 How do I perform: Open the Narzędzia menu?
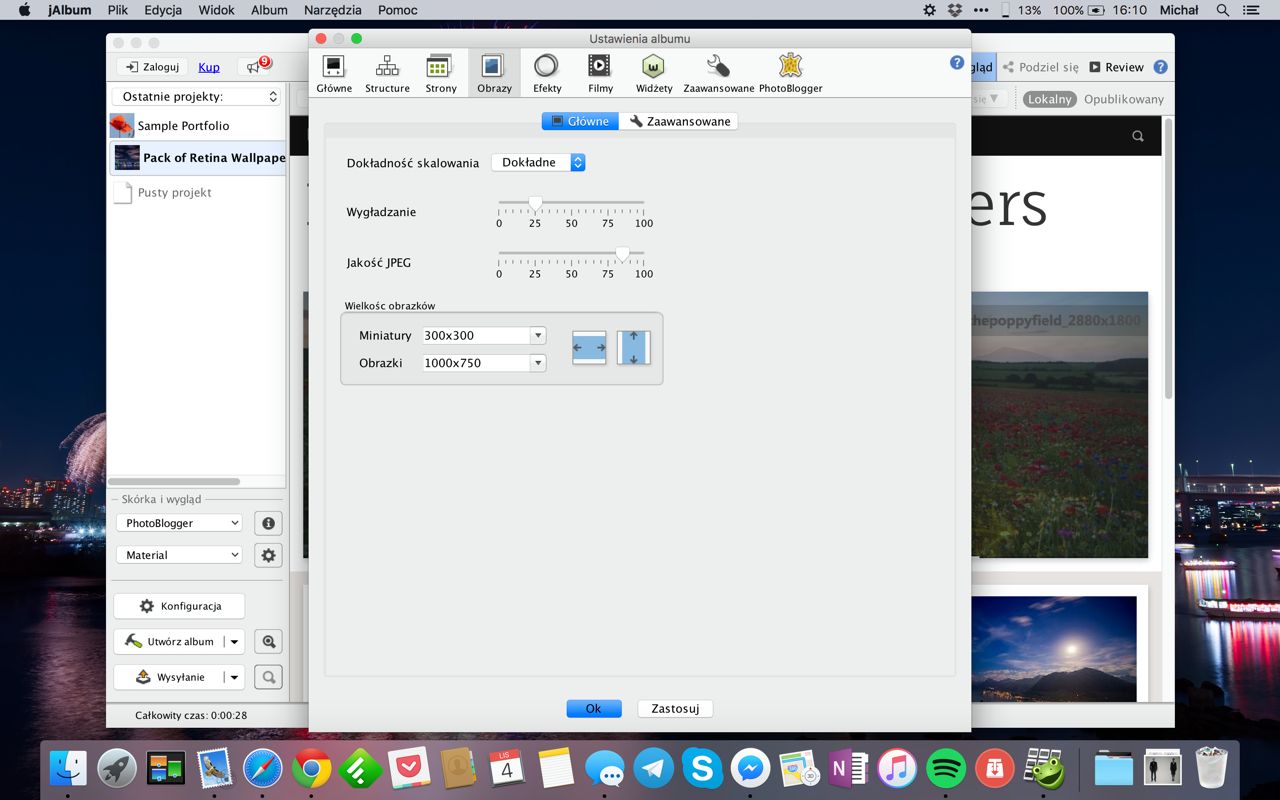coord(332,10)
